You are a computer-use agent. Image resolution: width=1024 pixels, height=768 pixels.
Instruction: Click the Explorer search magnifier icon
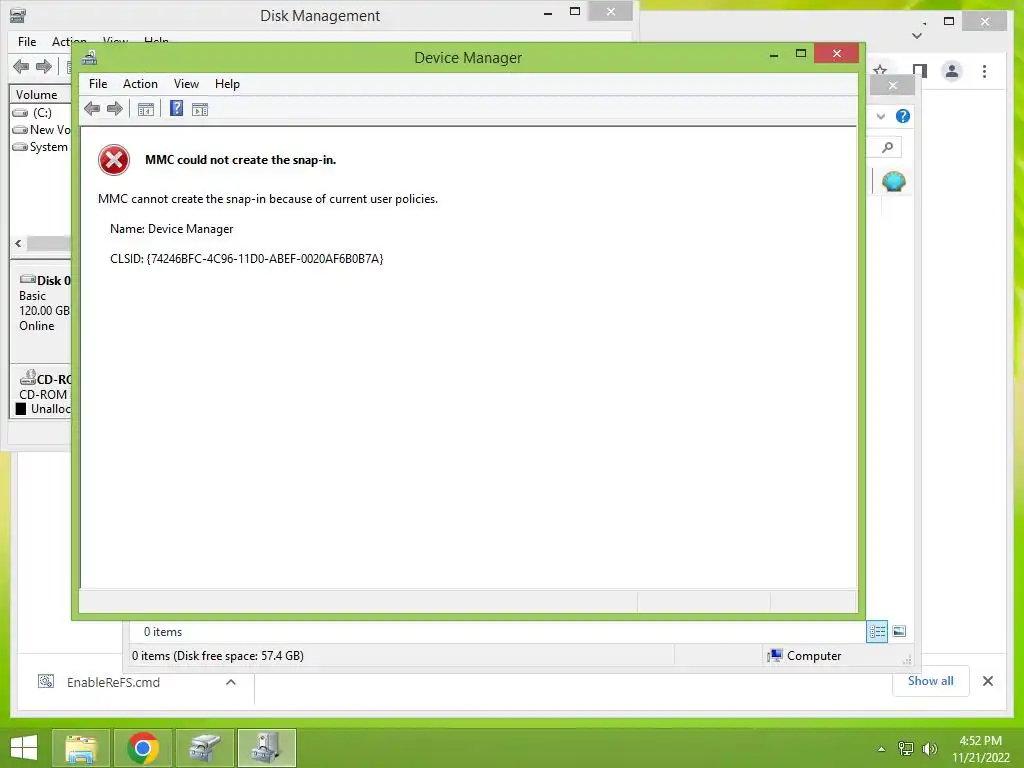[x=887, y=148]
